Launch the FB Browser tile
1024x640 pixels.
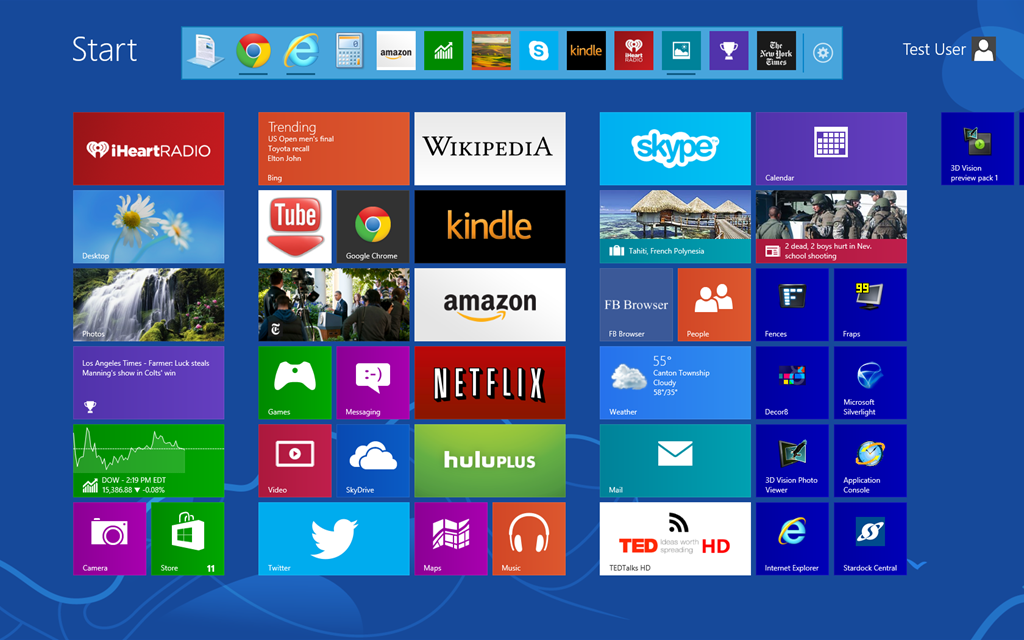tap(636, 305)
